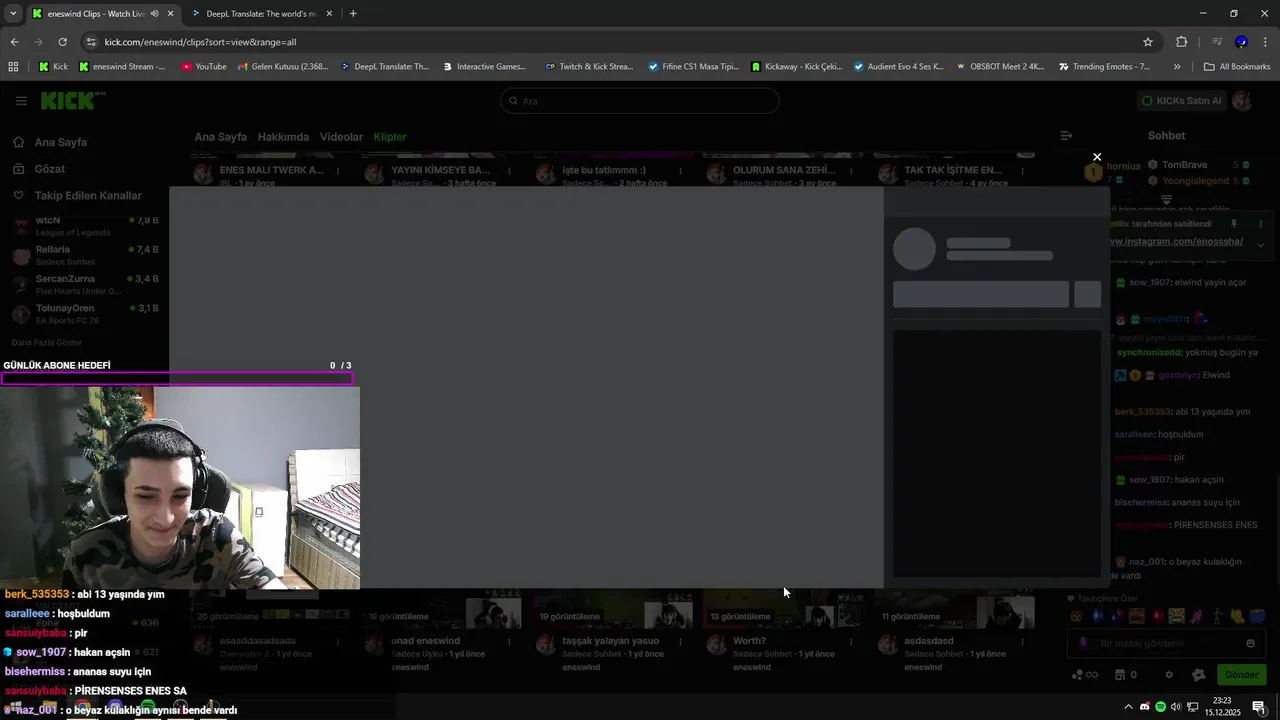The image size is (1280, 720).
Task: Close the clip modal with the X
Action: click(1097, 157)
